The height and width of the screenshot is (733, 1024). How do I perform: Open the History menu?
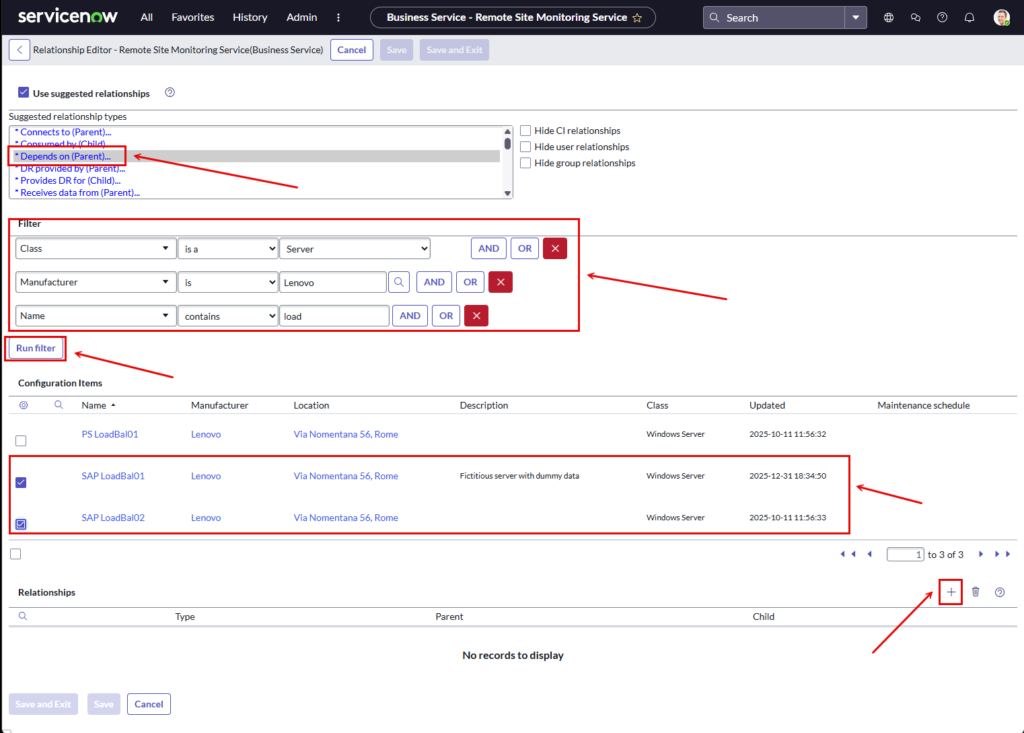(x=250, y=18)
